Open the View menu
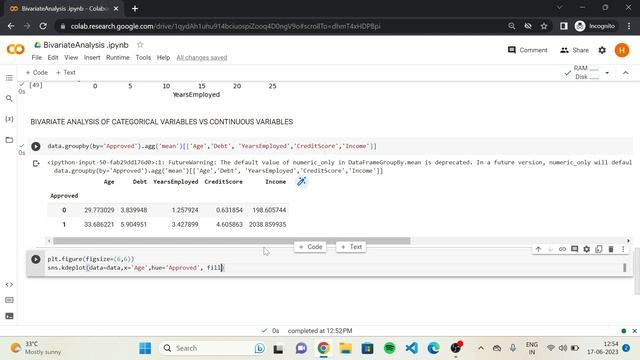640x360 pixels. pyautogui.click(x=71, y=58)
